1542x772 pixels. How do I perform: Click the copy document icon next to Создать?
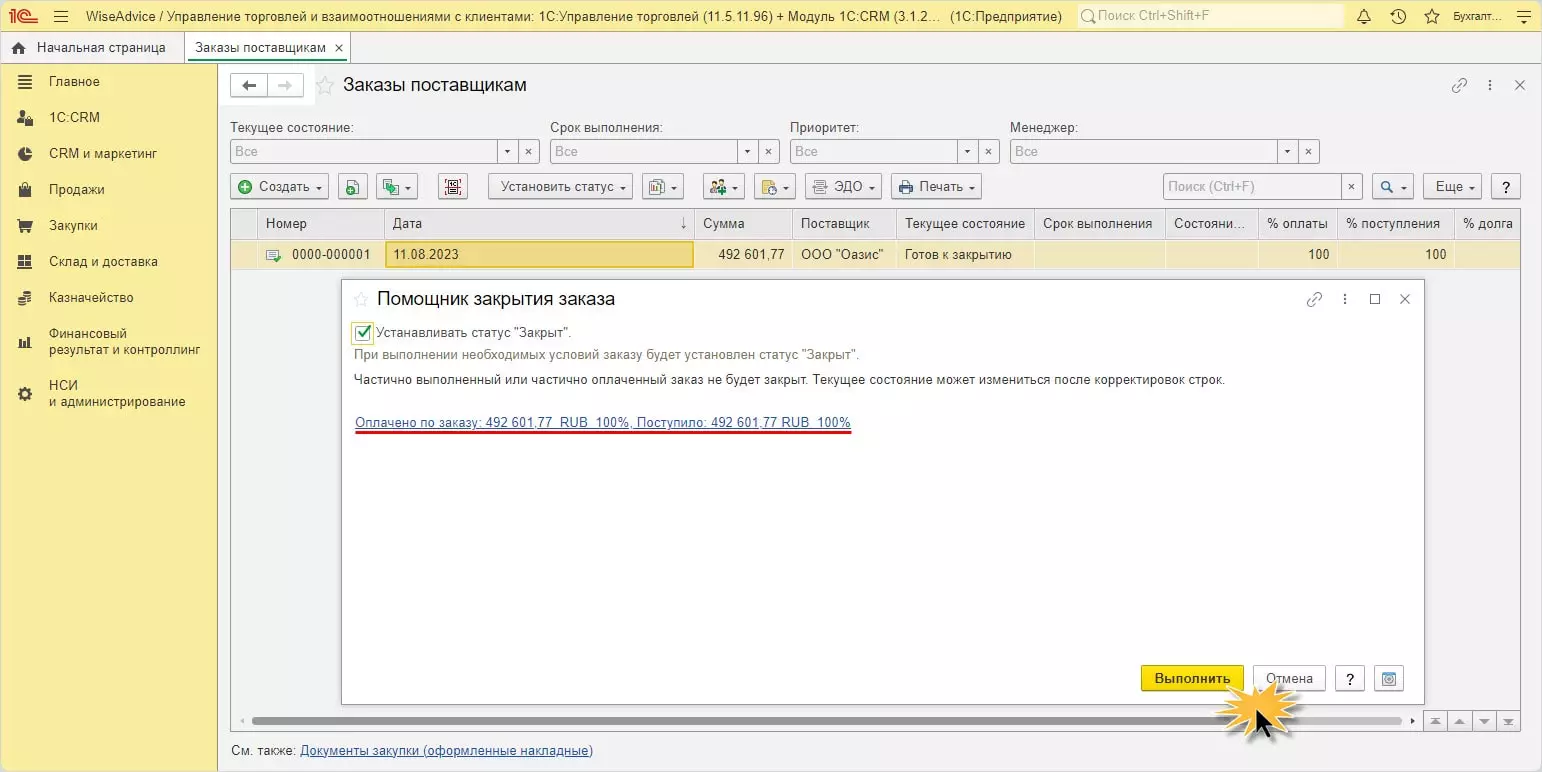[x=353, y=187]
